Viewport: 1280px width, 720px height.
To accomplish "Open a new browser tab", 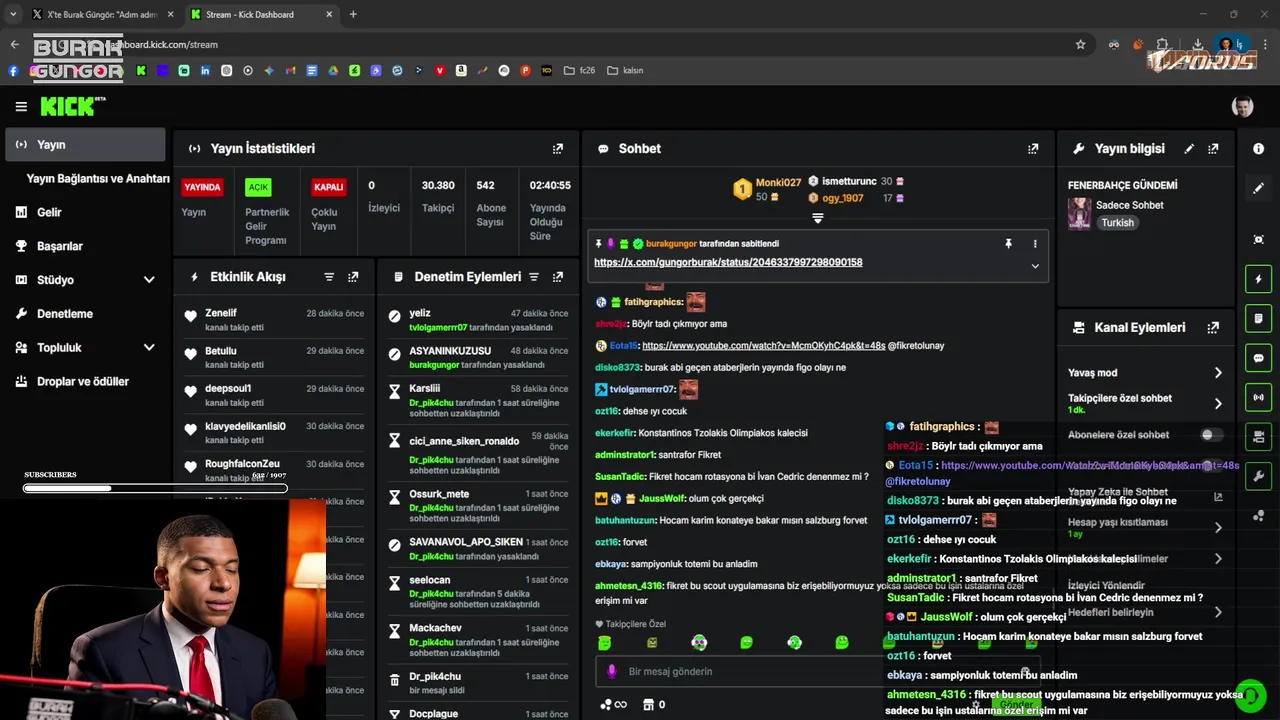I will click(353, 14).
